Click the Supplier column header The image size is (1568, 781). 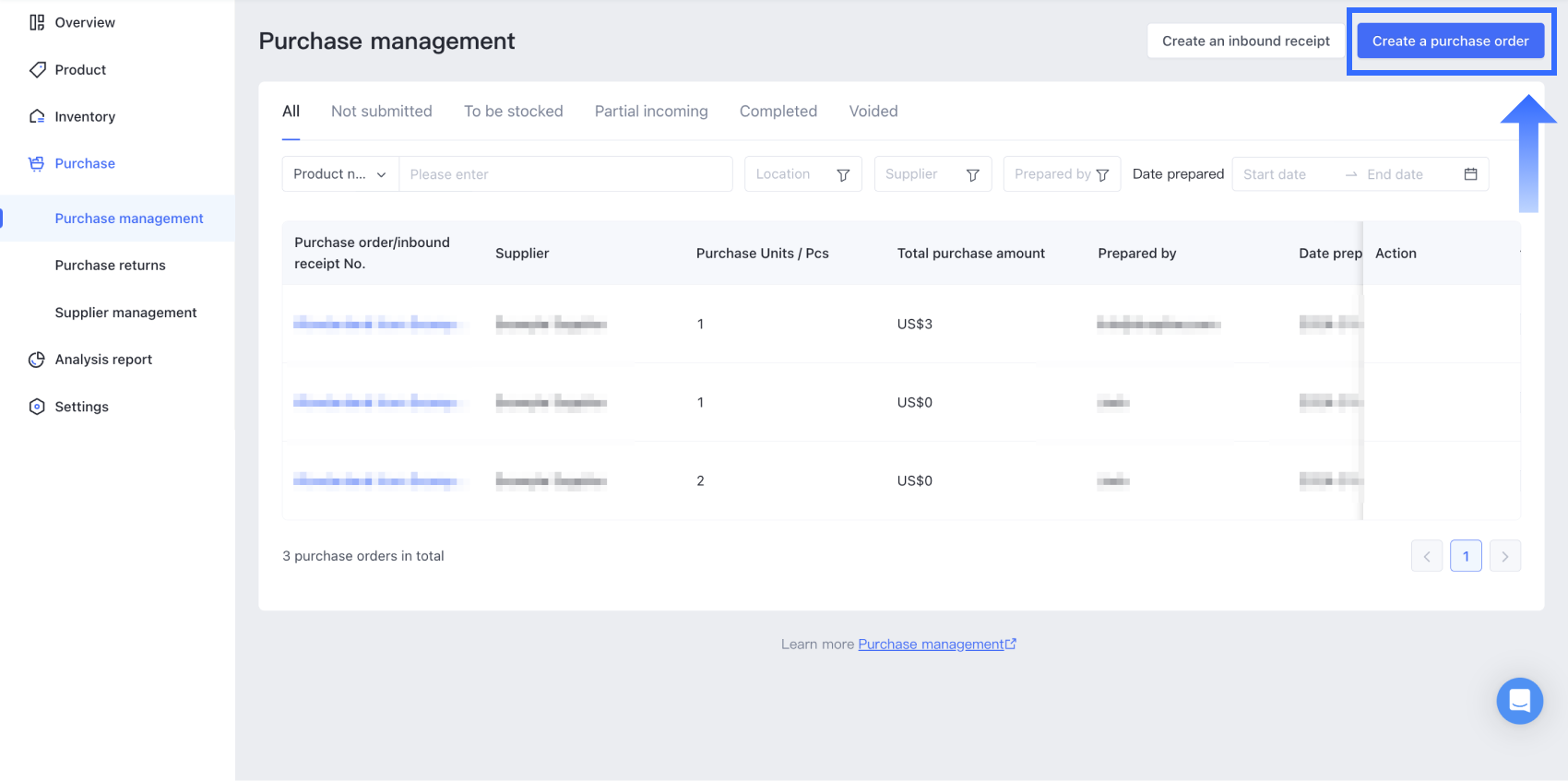(x=522, y=253)
